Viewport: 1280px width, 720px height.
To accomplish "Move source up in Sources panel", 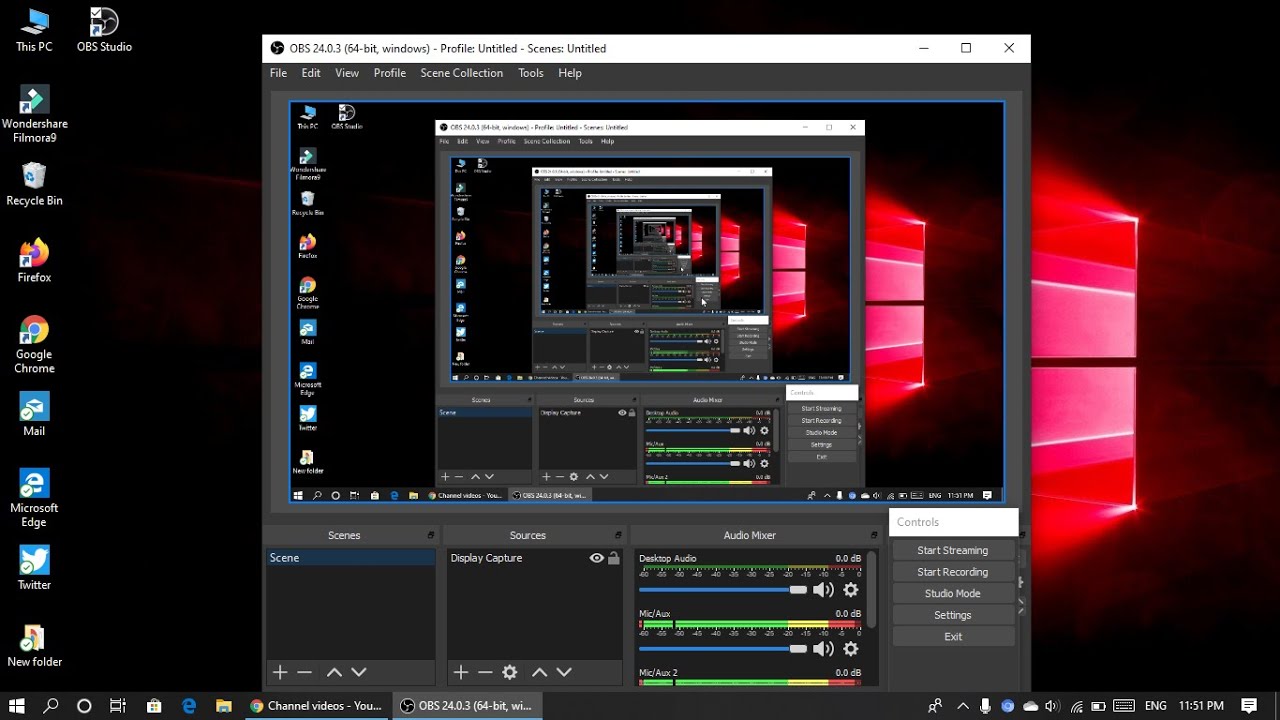I will 539,673.
